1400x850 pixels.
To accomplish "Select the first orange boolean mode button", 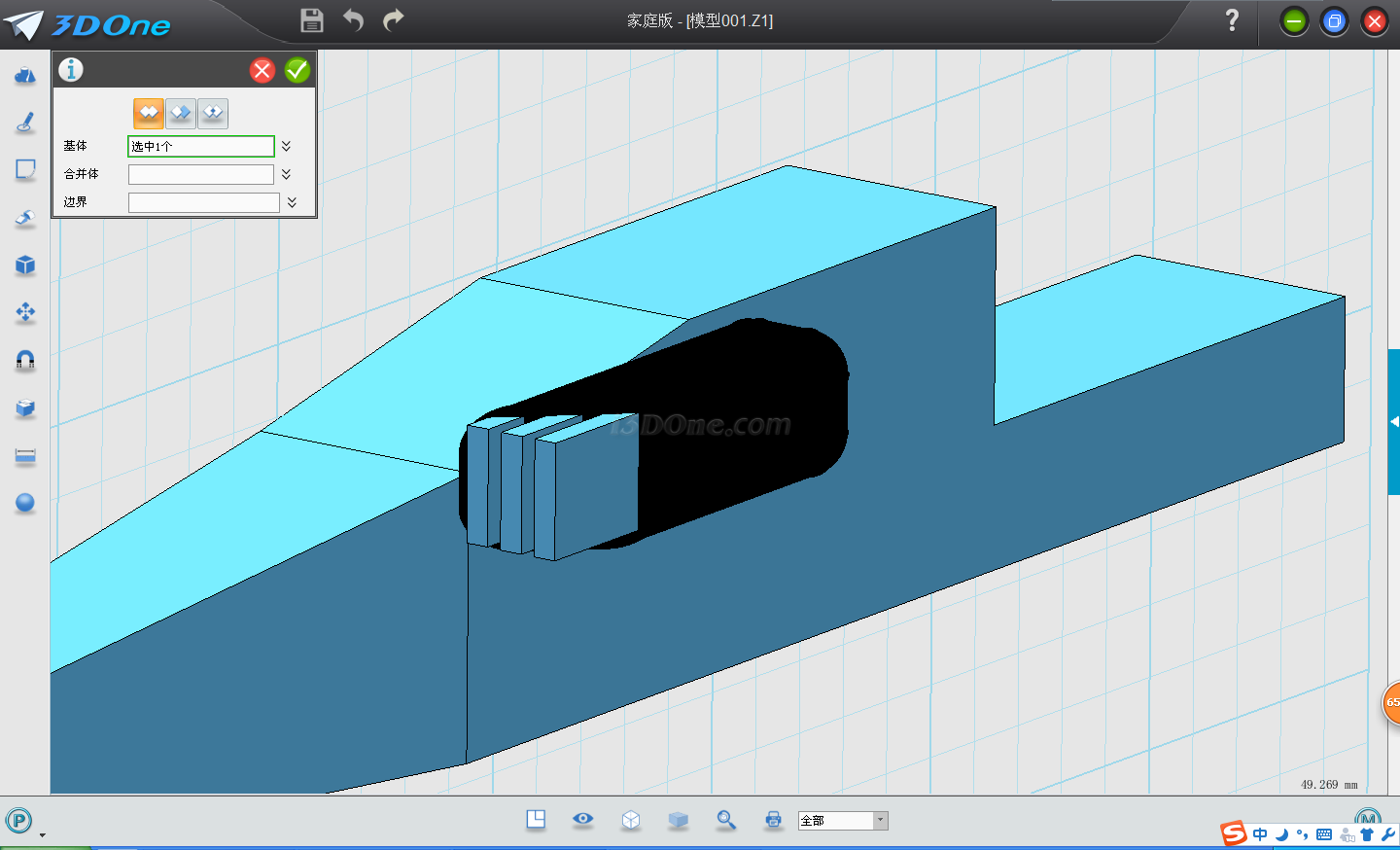I will [148, 114].
